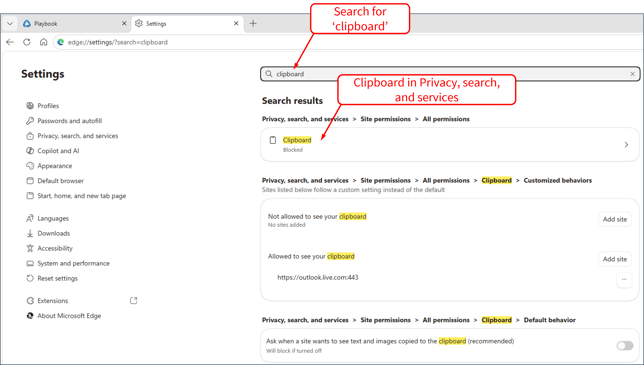Select the Settings browser tab
This screenshot has width=644, height=365.
point(187,24)
